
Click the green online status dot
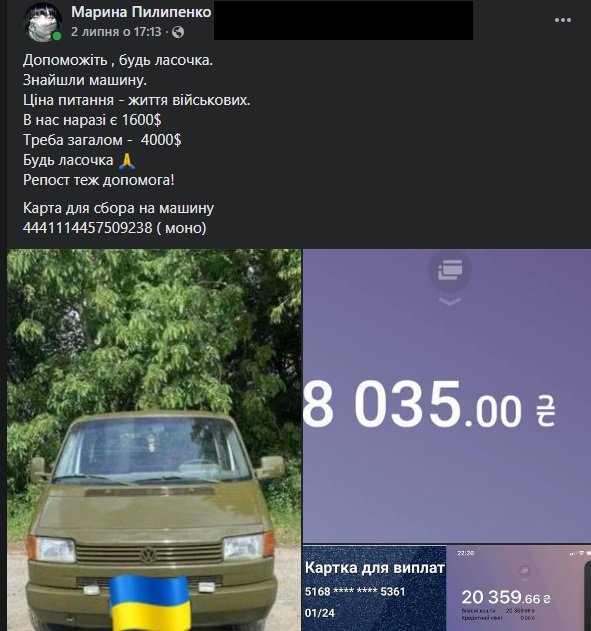(x=57, y=36)
